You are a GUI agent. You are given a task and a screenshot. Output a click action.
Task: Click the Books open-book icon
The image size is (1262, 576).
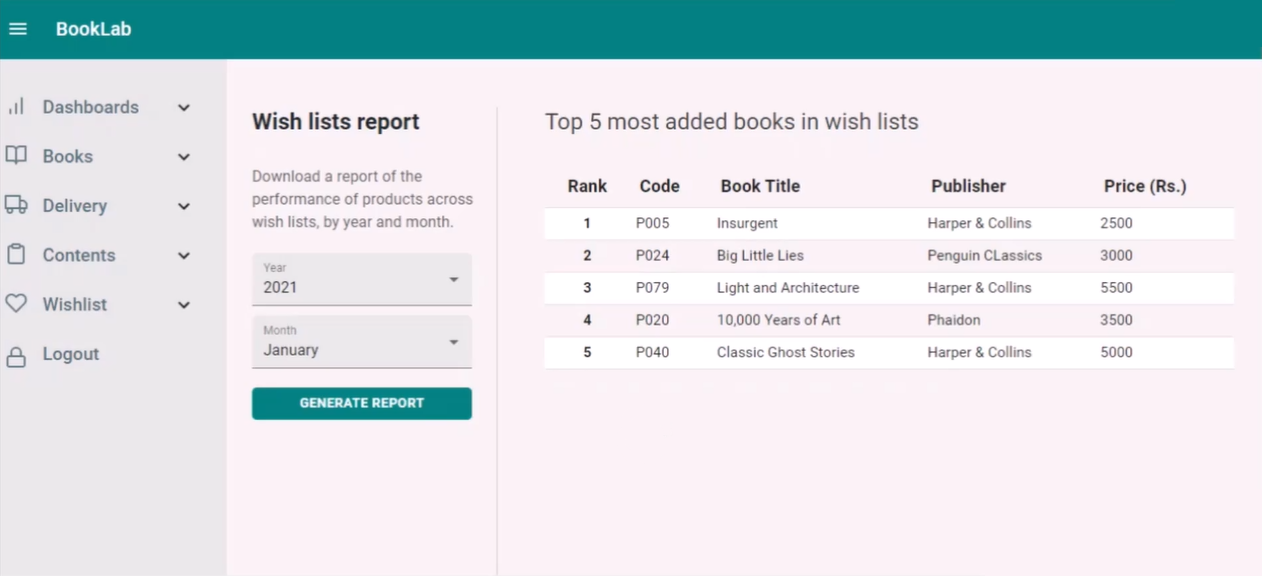pyautogui.click(x=16, y=156)
